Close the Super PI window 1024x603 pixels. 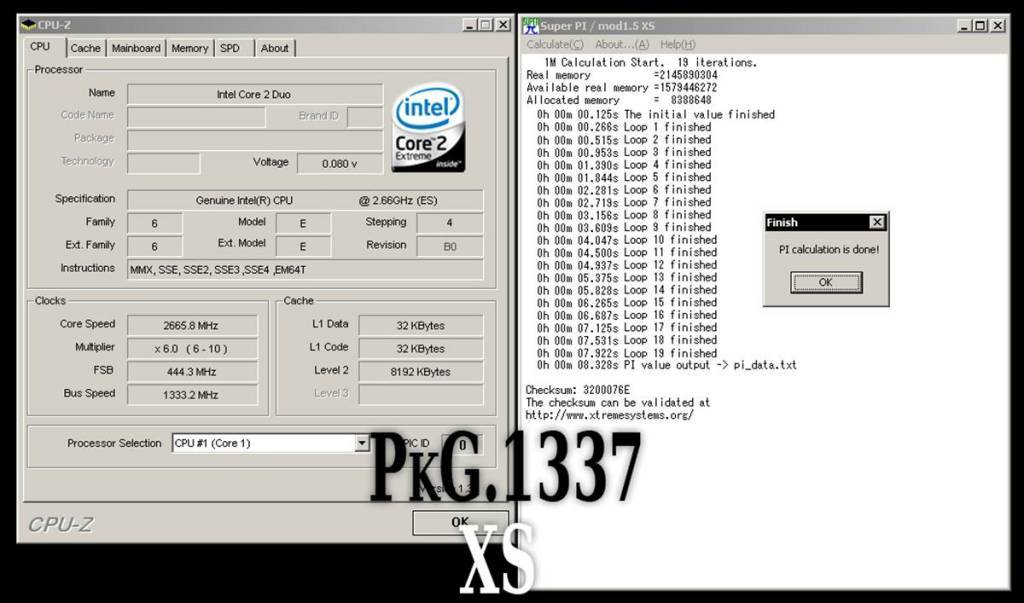pyautogui.click(x=998, y=25)
